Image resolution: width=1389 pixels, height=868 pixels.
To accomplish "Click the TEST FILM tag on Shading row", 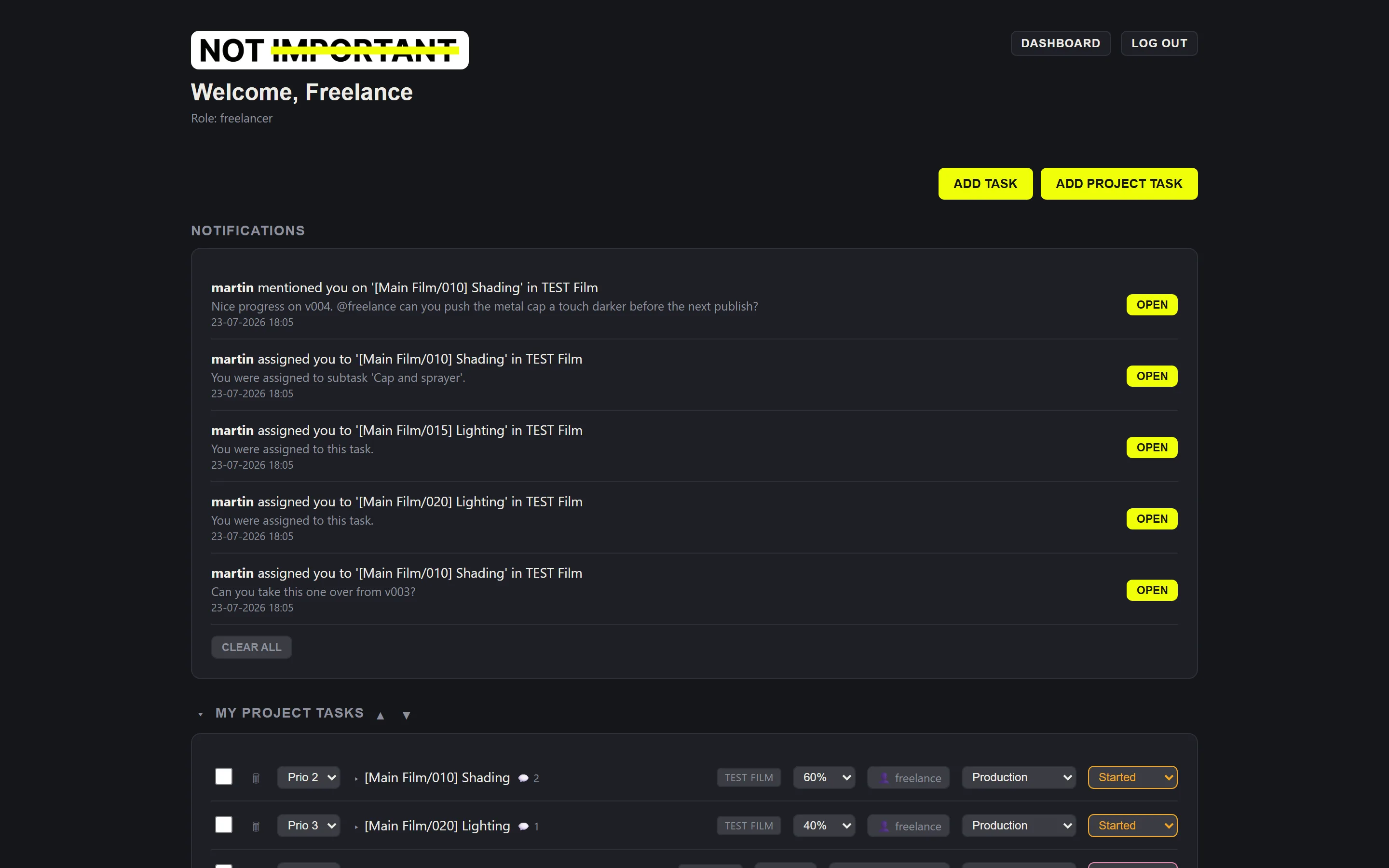I will pyautogui.click(x=749, y=778).
